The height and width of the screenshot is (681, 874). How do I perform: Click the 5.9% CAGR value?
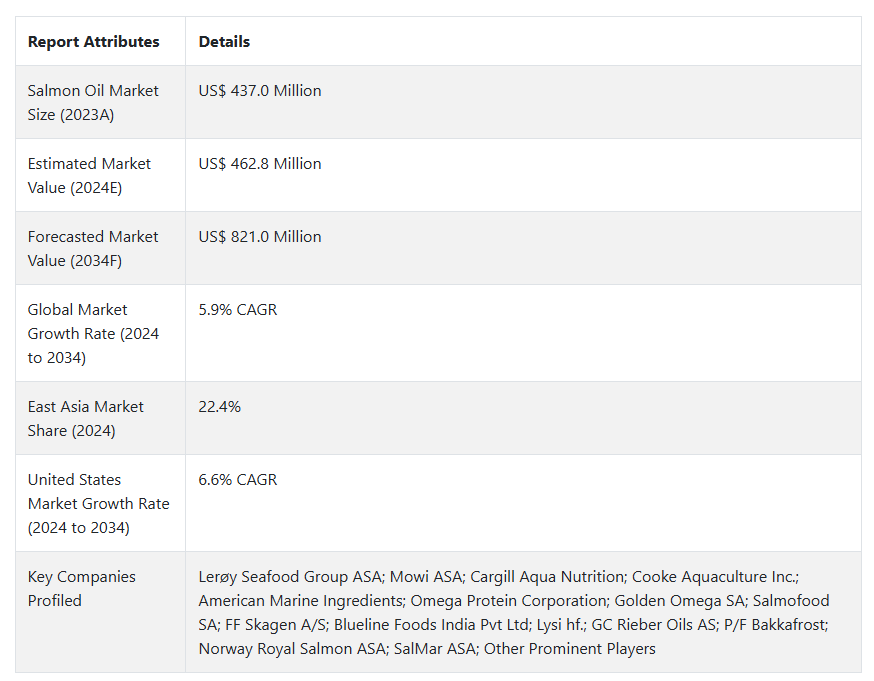(x=238, y=310)
